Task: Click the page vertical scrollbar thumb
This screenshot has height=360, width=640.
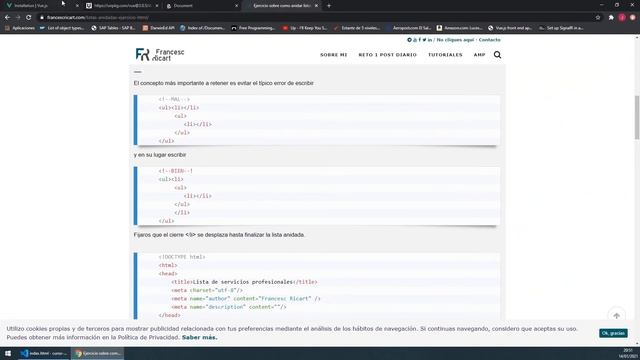Action: pyautogui.click(x=637, y=118)
